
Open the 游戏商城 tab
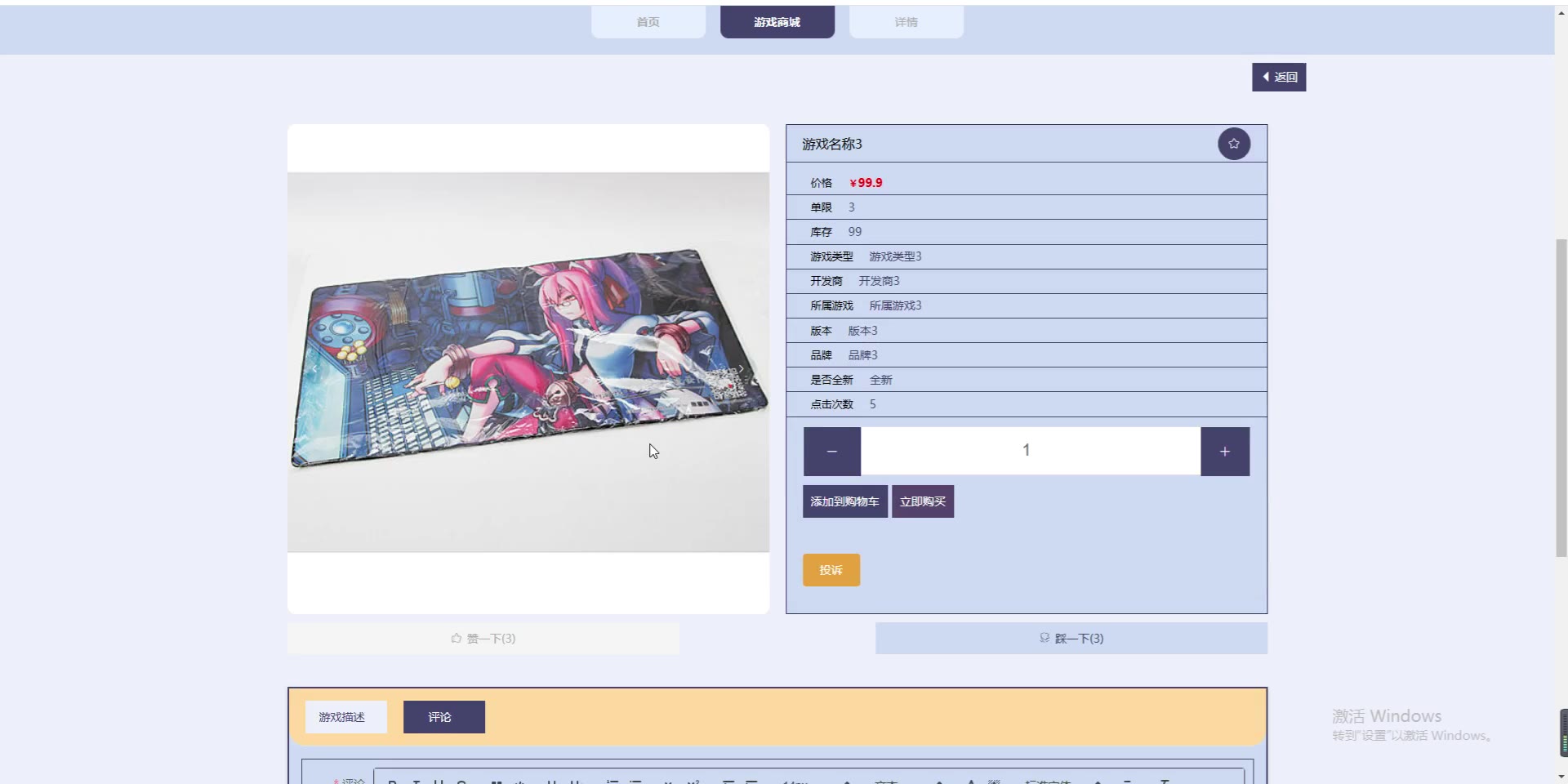pos(777,22)
